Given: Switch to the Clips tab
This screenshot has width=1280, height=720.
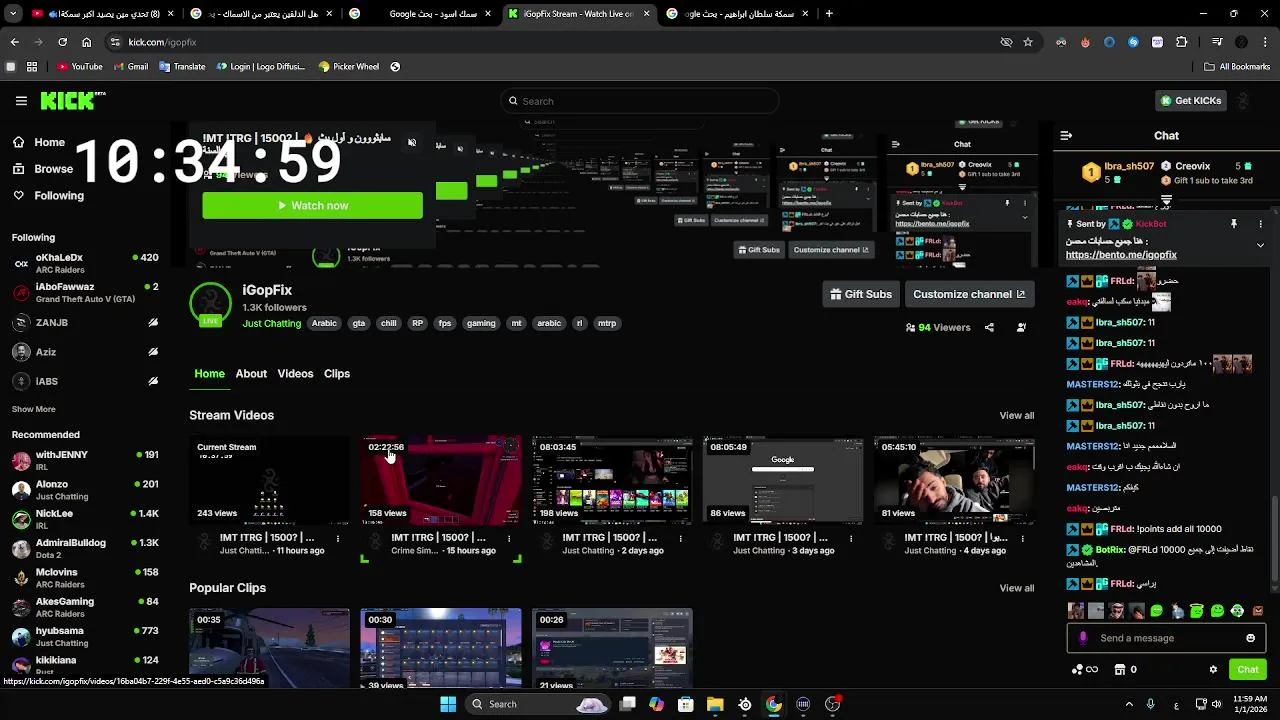Looking at the screenshot, I should click(337, 373).
